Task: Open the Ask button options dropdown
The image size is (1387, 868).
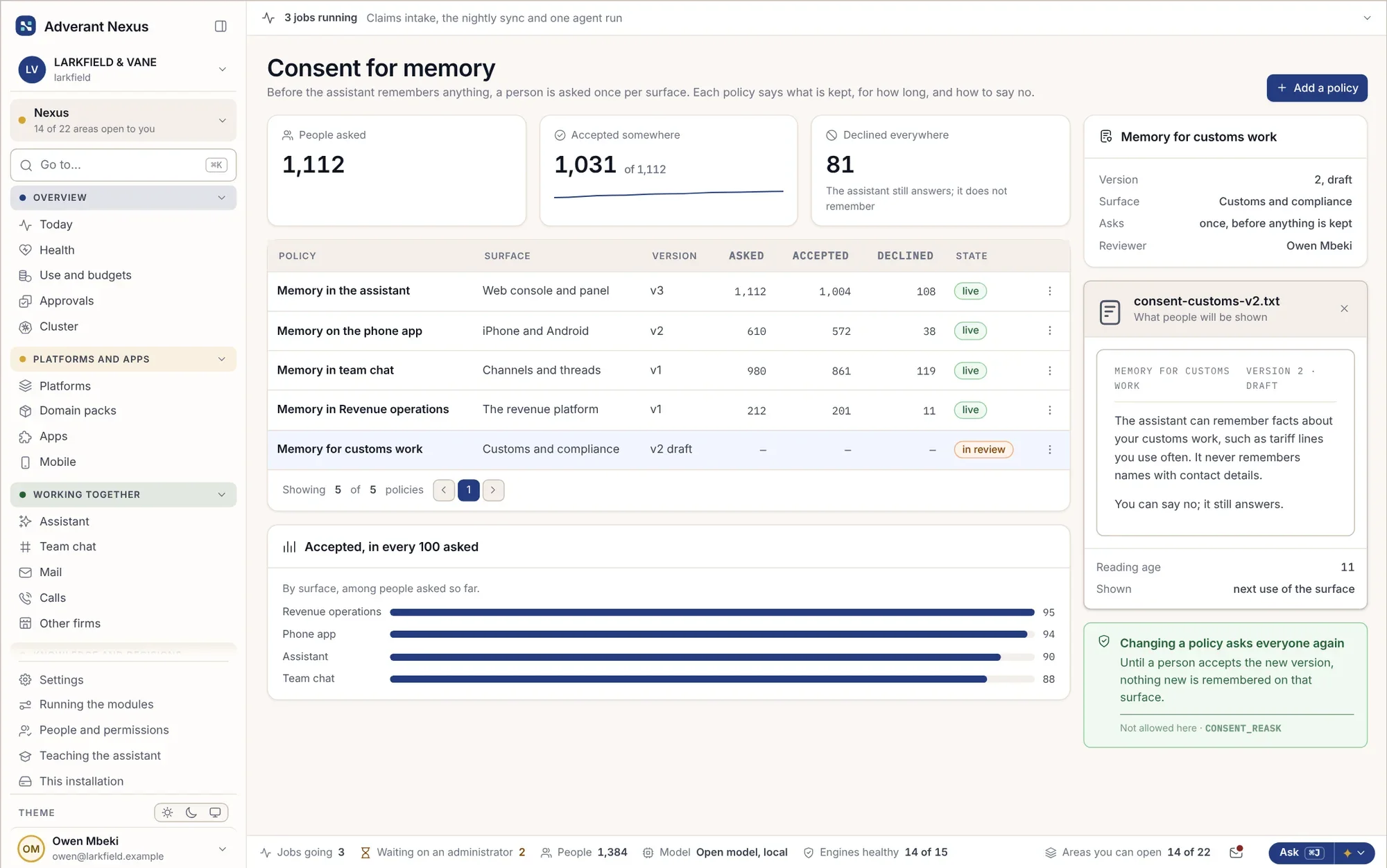Action: [x=1353, y=853]
